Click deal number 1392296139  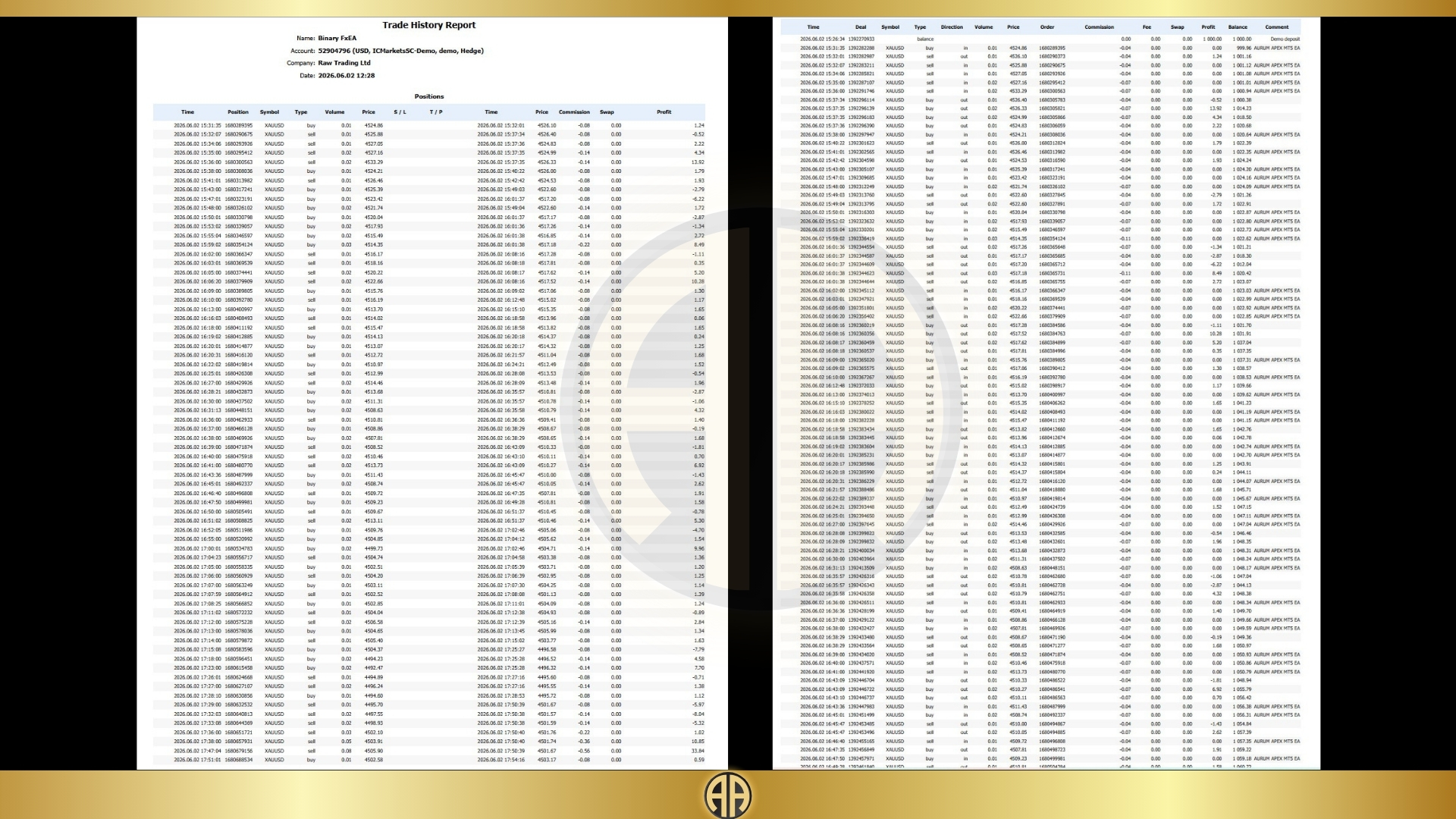coord(861,108)
